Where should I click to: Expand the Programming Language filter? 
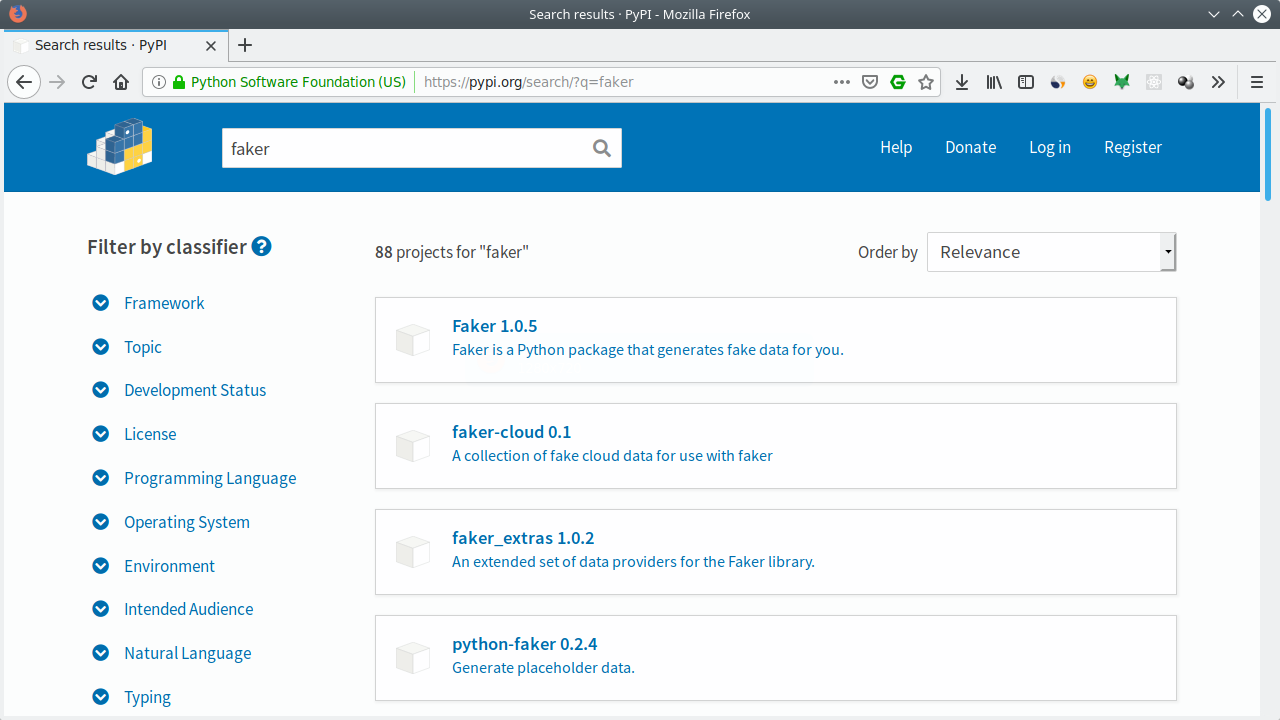210,478
